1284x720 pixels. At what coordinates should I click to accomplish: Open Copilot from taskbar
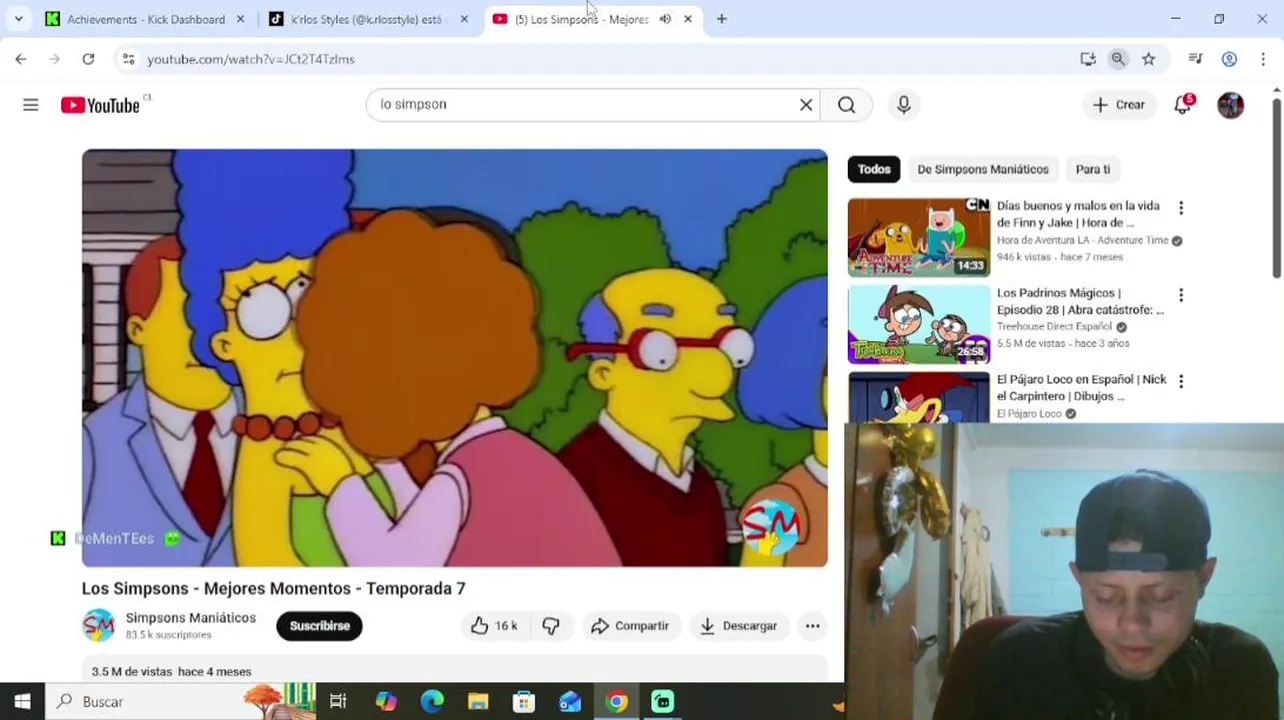[386, 702]
